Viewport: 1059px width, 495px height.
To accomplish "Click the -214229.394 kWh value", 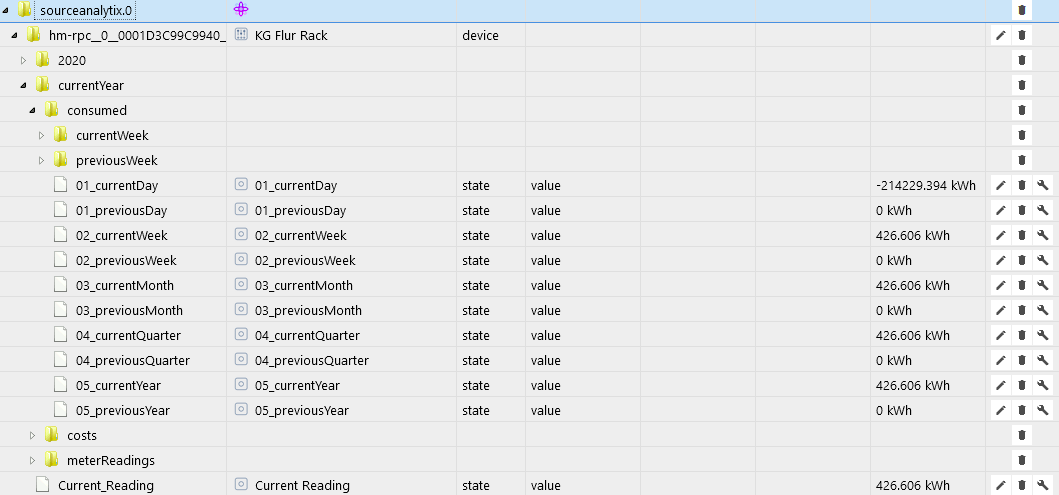I will pos(925,185).
